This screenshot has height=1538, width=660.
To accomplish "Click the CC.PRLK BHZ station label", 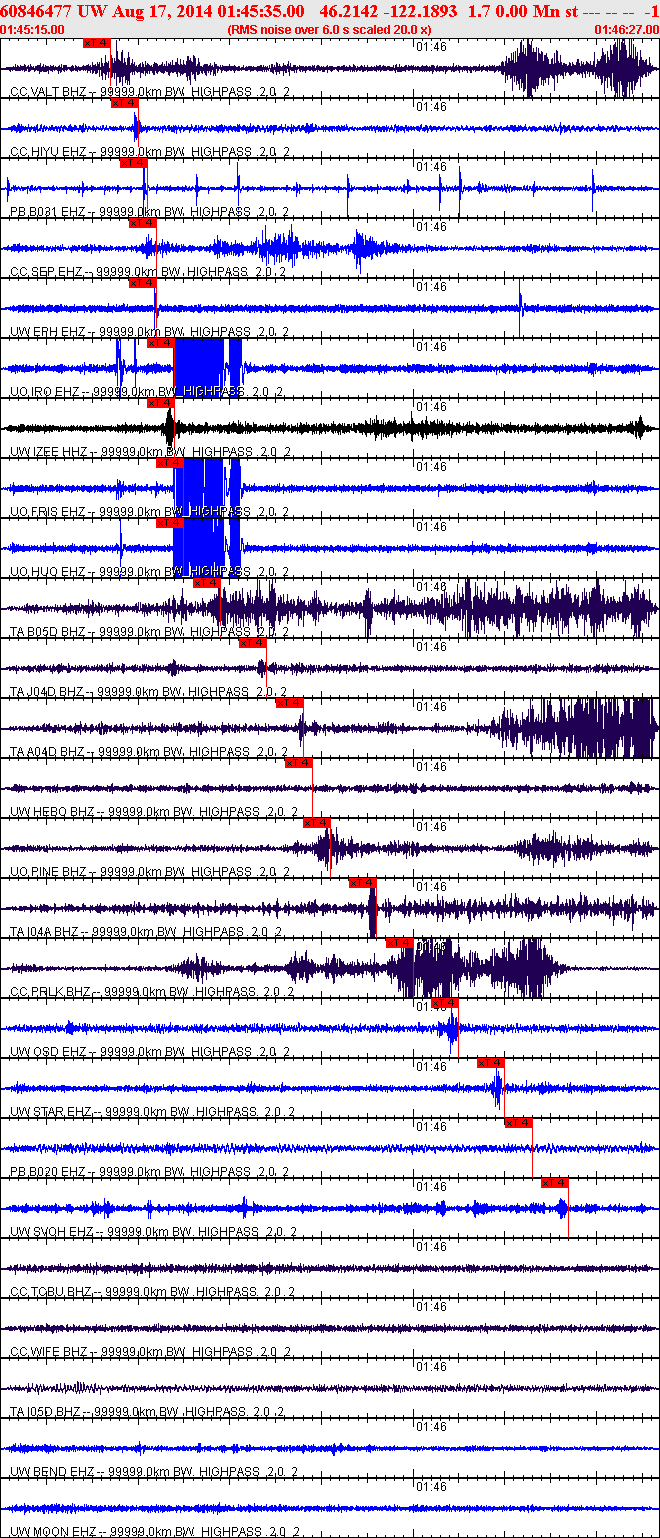I will (50, 992).
